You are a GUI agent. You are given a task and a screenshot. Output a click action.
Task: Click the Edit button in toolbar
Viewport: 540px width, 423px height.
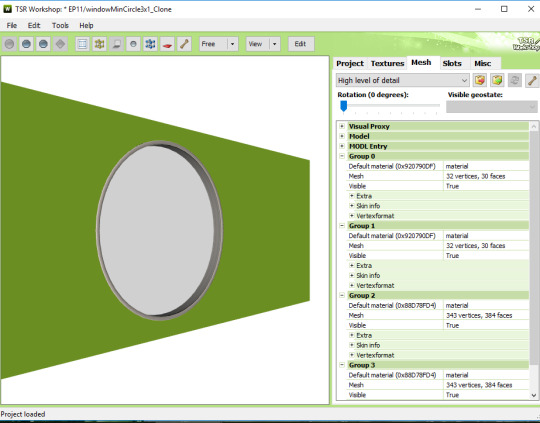pos(301,44)
